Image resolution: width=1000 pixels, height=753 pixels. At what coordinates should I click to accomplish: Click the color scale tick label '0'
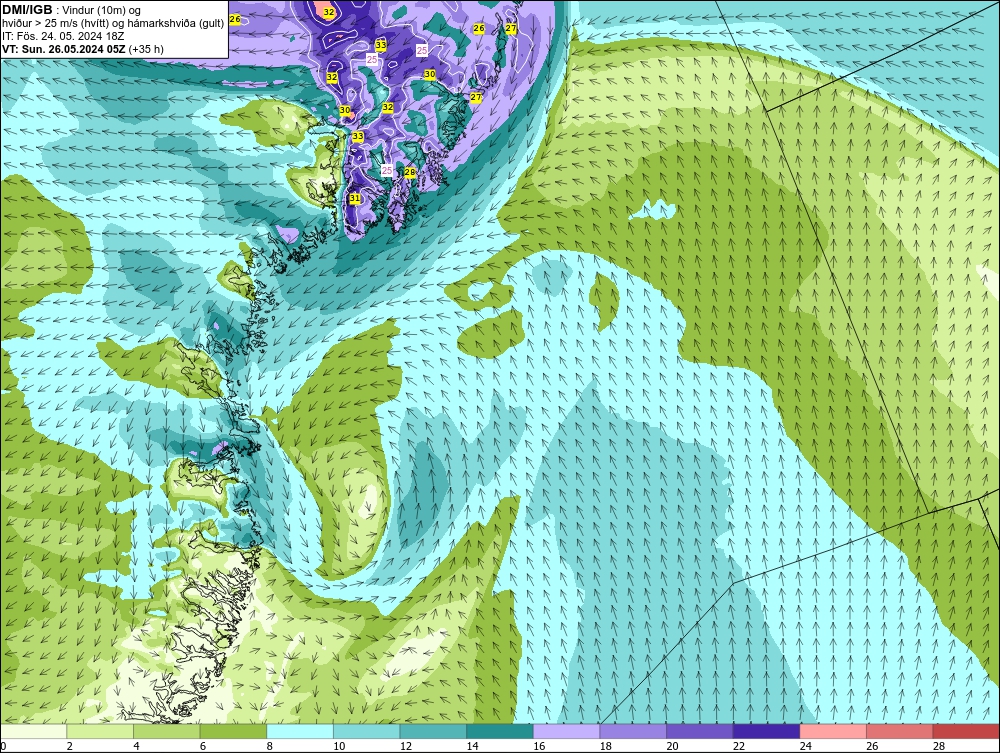[x=3, y=746]
